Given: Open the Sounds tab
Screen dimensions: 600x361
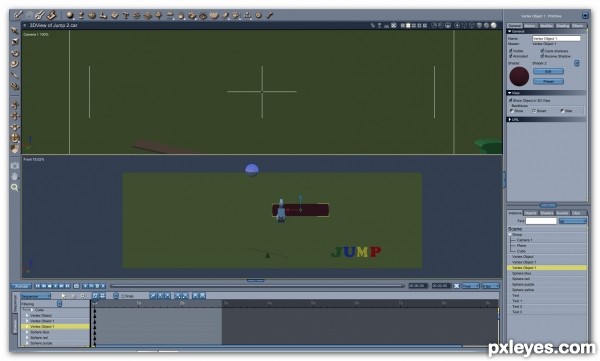Looking at the screenshot, I should (562, 213).
